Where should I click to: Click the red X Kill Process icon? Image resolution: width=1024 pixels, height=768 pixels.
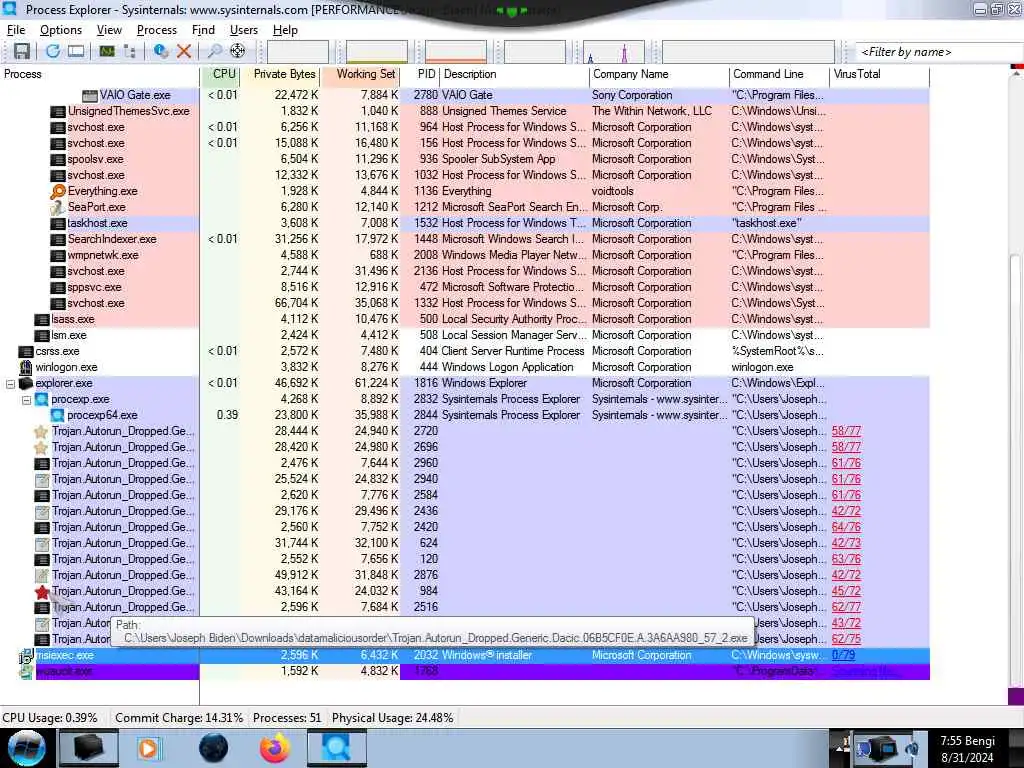tap(184, 51)
